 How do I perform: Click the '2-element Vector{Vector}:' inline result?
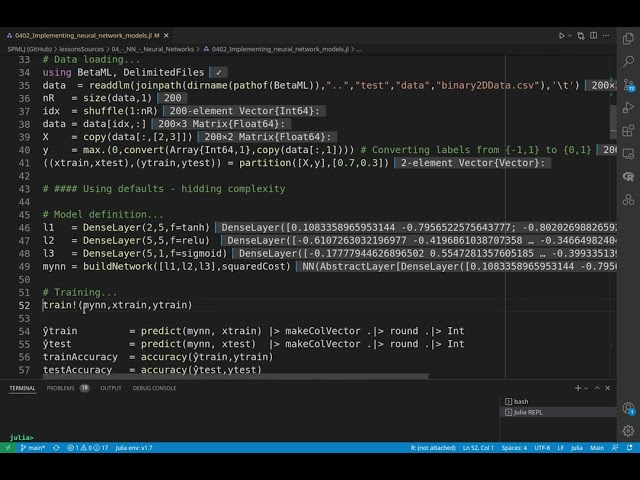pyautogui.click(x=473, y=163)
